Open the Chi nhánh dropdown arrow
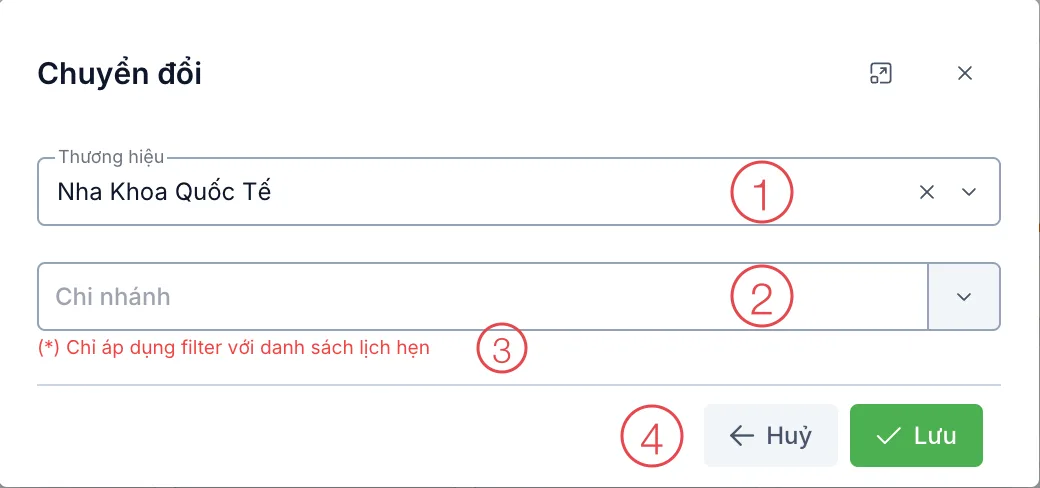The width and height of the screenshot is (1040, 488). click(x=964, y=297)
